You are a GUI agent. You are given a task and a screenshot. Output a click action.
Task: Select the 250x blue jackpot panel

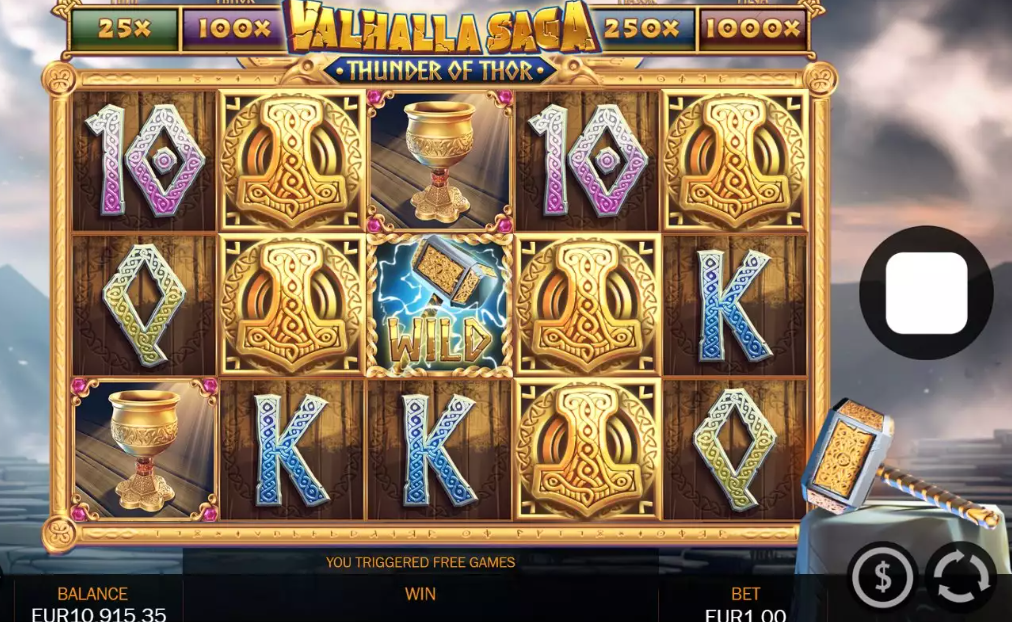(x=642, y=28)
